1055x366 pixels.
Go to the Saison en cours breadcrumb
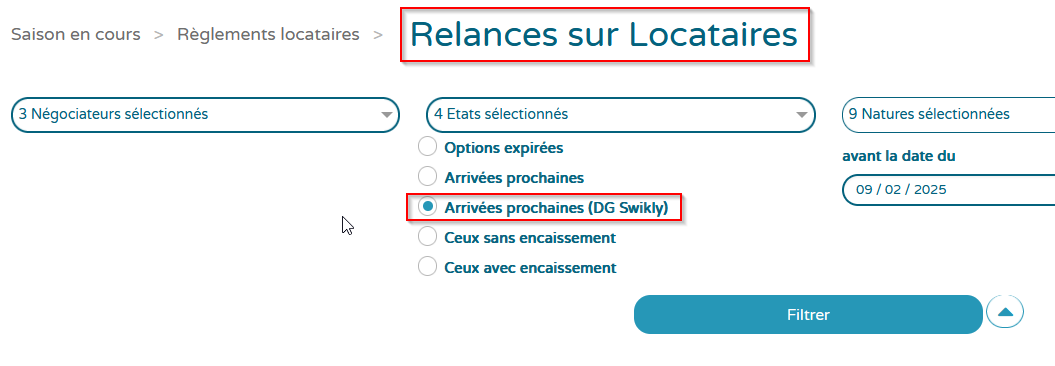[x=75, y=34]
